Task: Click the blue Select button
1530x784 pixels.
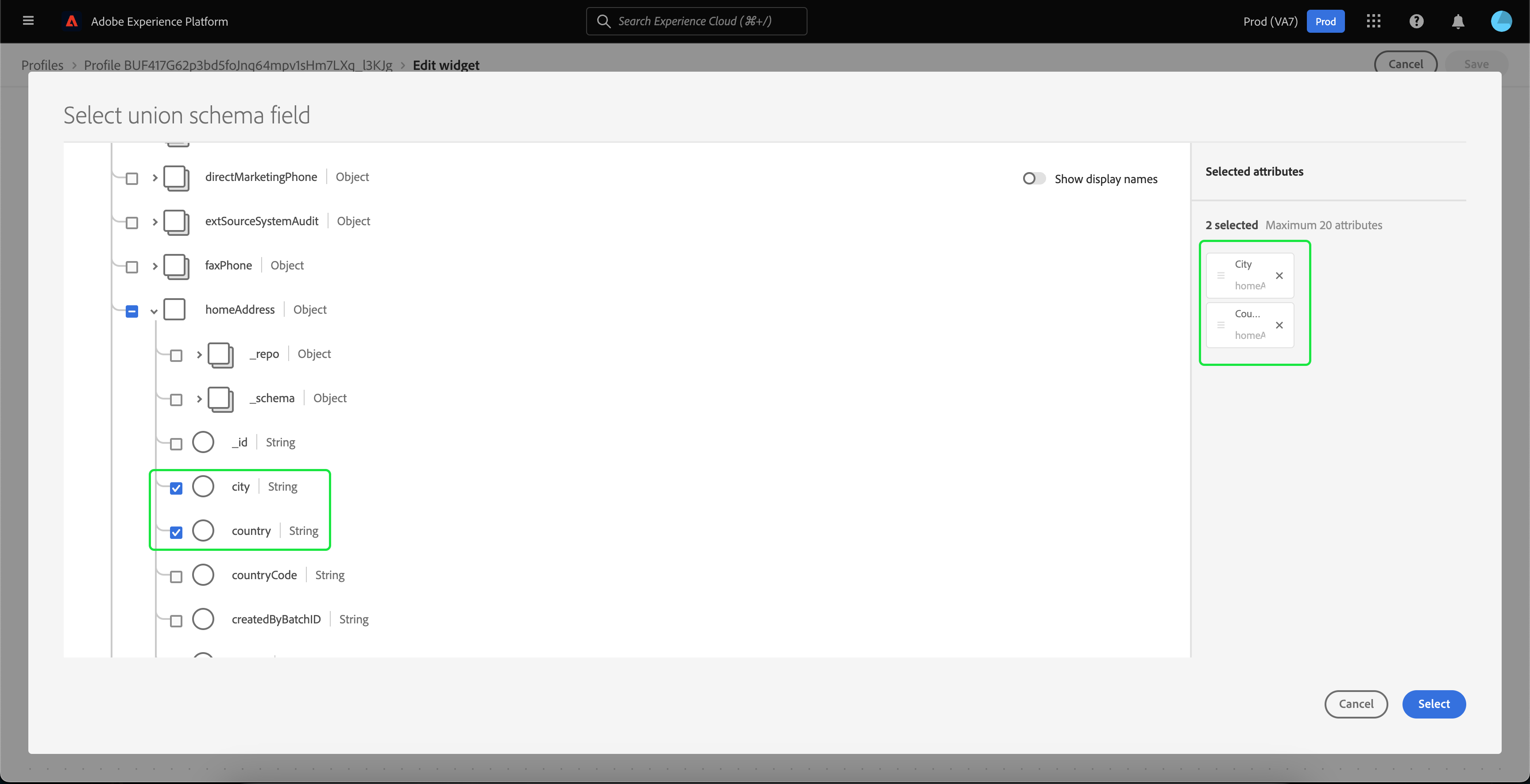Action: (x=1433, y=704)
